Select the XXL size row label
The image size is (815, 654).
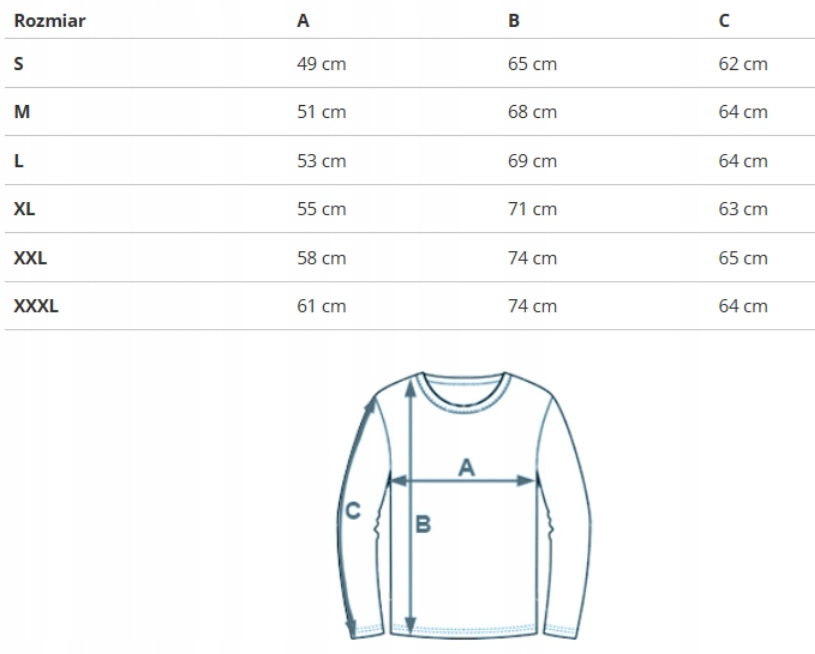coord(30,258)
